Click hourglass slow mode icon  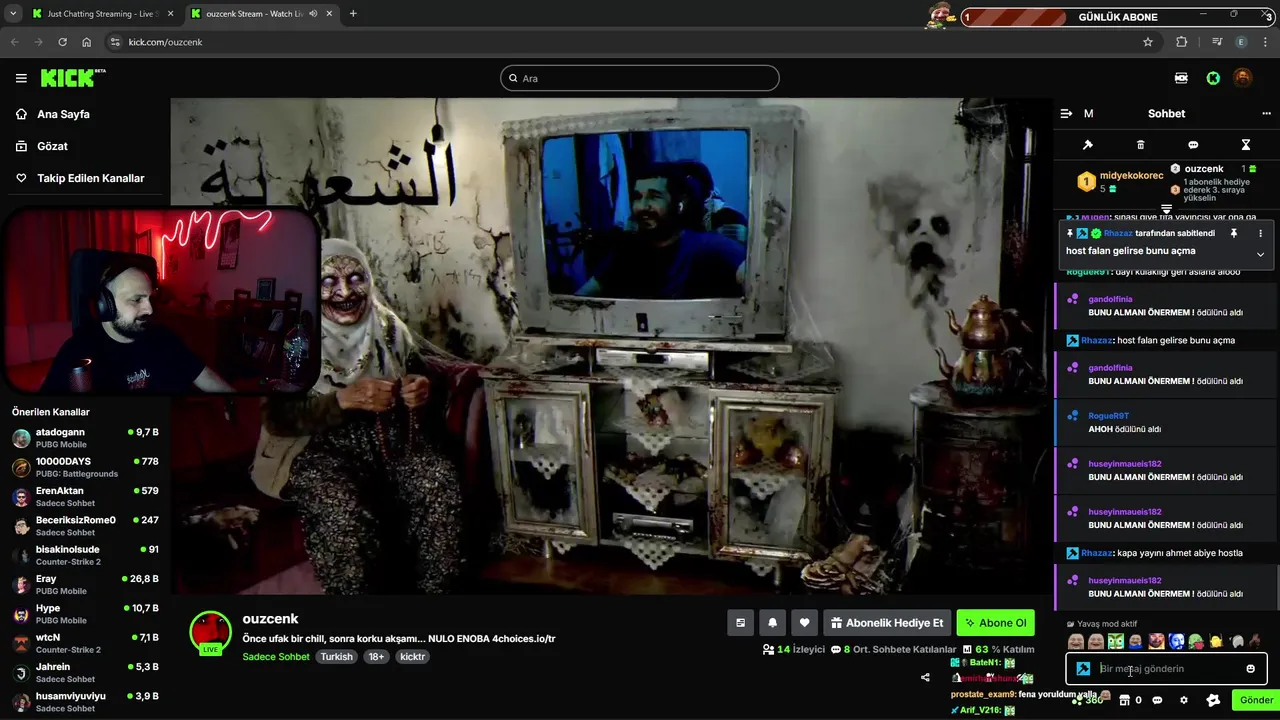click(x=1246, y=145)
